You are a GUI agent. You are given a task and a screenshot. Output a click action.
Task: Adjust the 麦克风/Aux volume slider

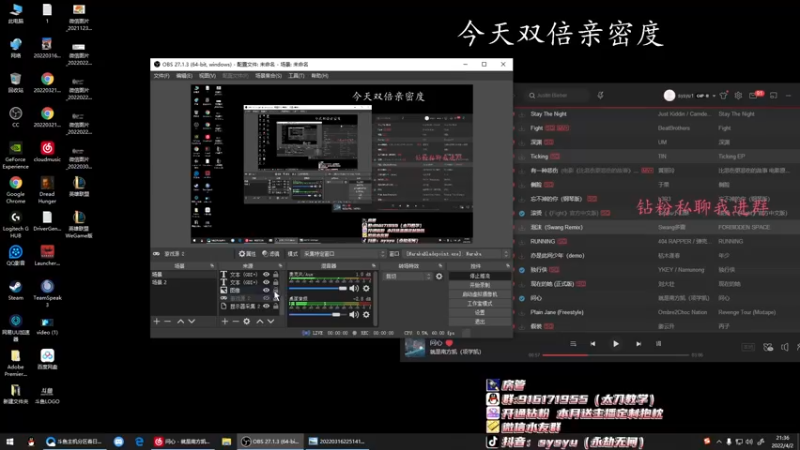pyautogui.click(x=318, y=288)
